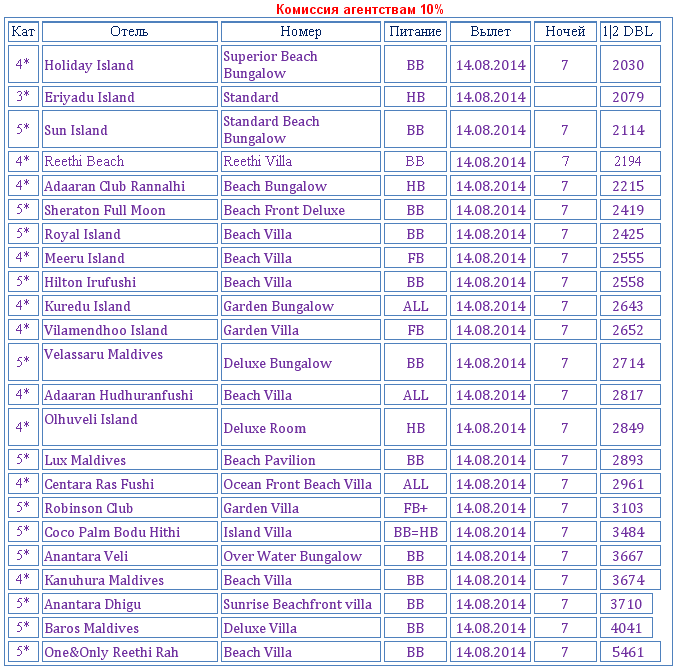This screenshot has width=677, height=670.
Task: Select the Sun Island hotel name
Action: 76,130
